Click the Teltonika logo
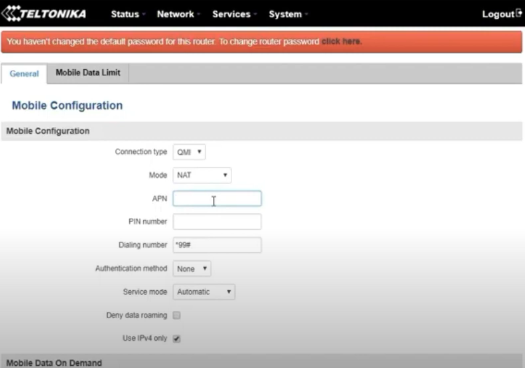 click(x=44, y=13)
